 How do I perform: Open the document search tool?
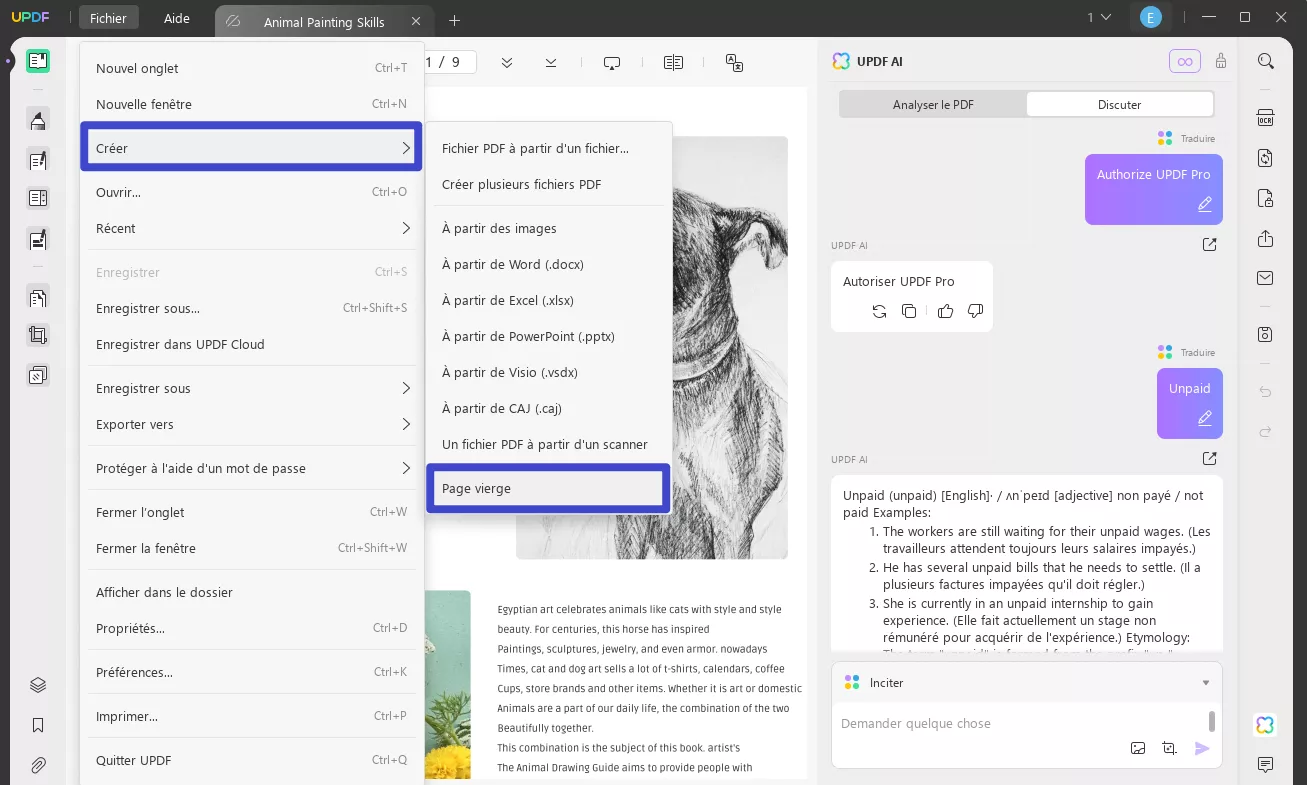pos(1265,61)
